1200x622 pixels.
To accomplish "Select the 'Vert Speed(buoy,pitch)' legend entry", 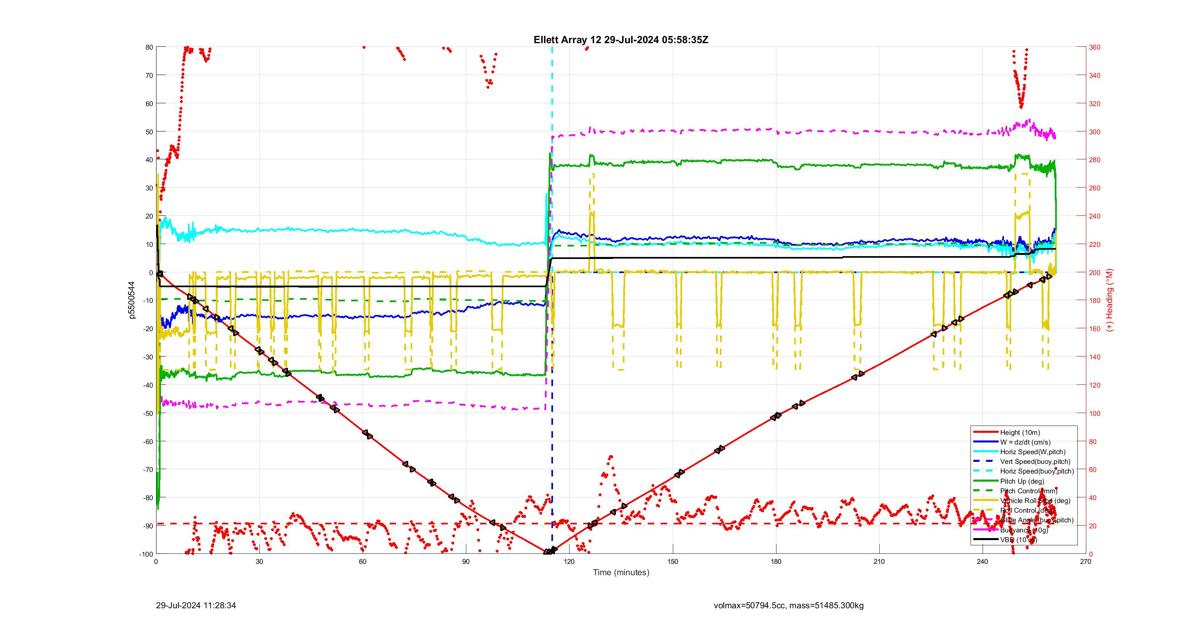I will coord(1035,461).
